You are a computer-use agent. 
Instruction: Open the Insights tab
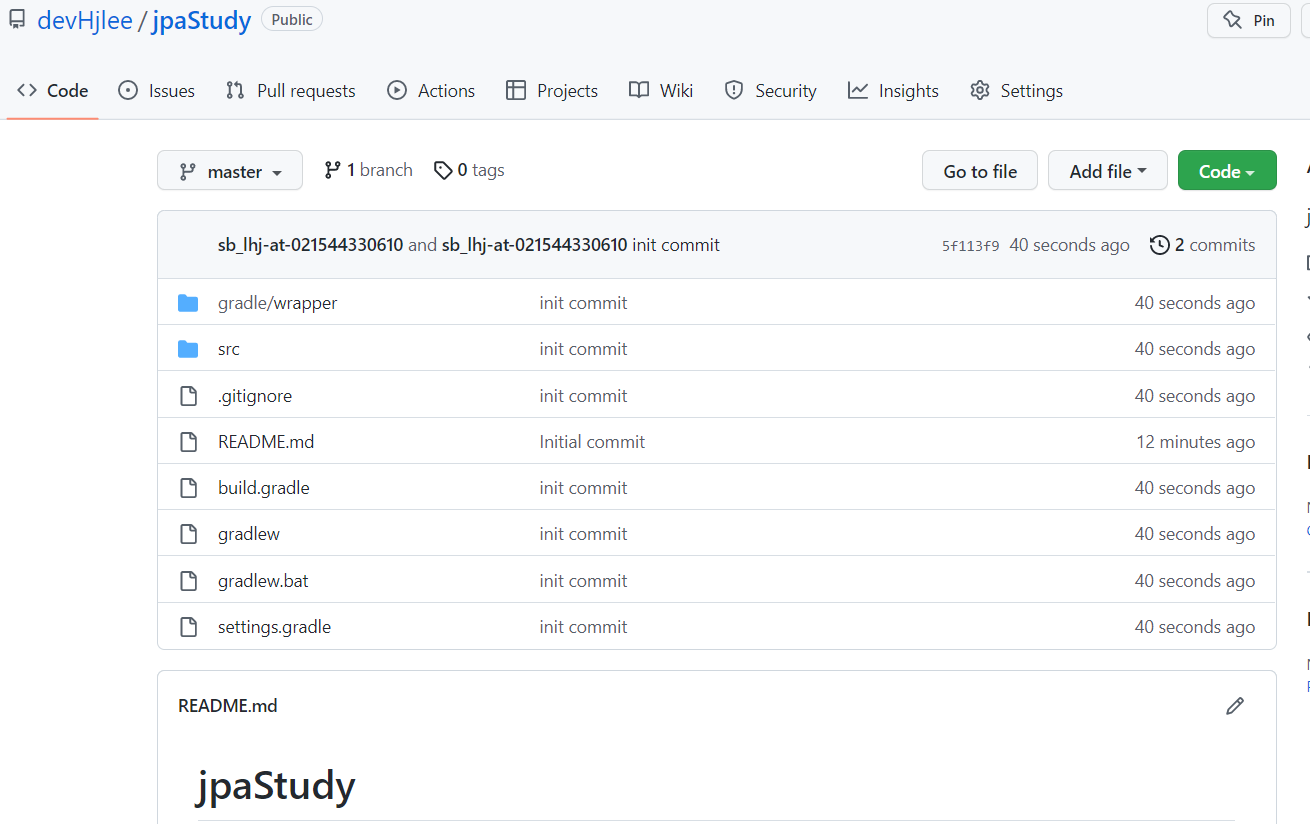(x=893, y=91)
